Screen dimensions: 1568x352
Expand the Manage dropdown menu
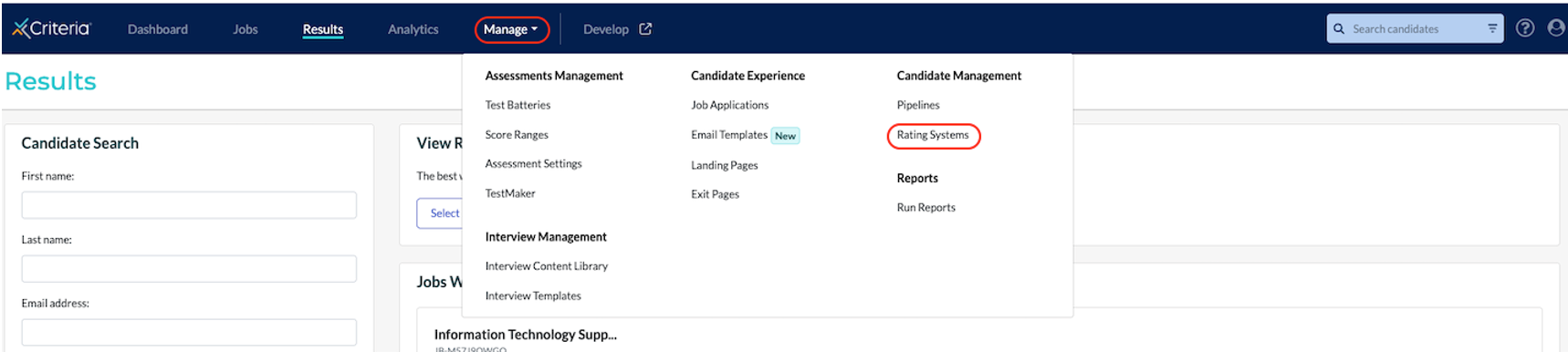point(511,29)
